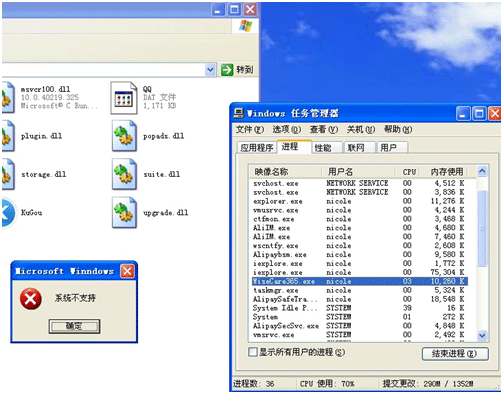The height and width of the screenshot is (394, 503).
Task: Open the address bar dropdown arrow
Action: [x=210, y=70]
